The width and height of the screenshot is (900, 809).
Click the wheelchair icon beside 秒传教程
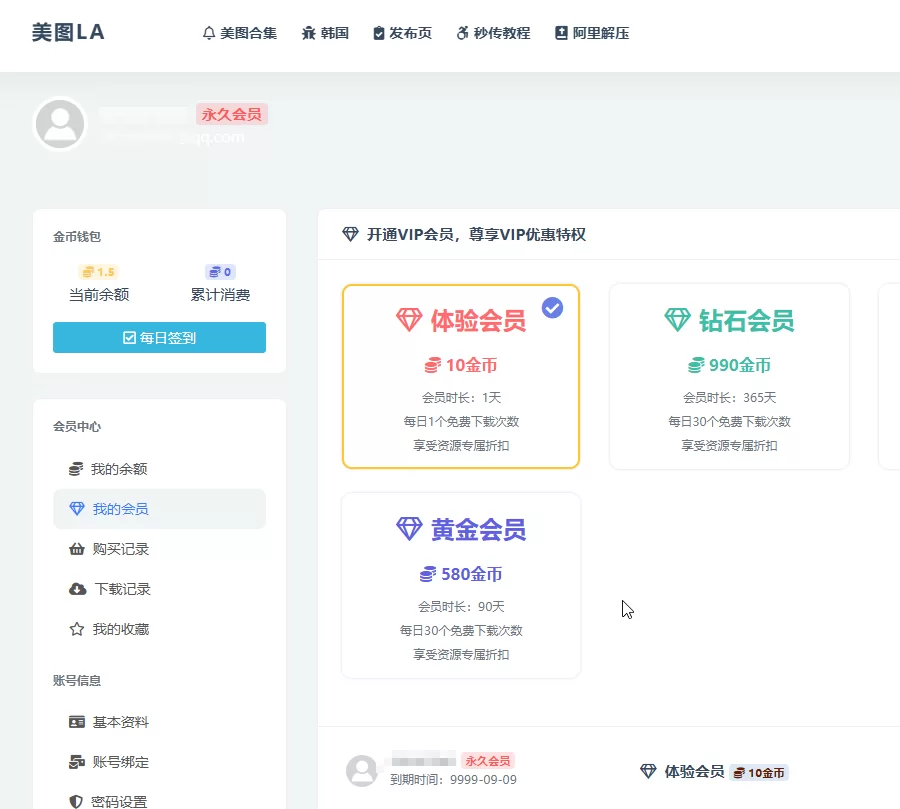click(463, 33)
